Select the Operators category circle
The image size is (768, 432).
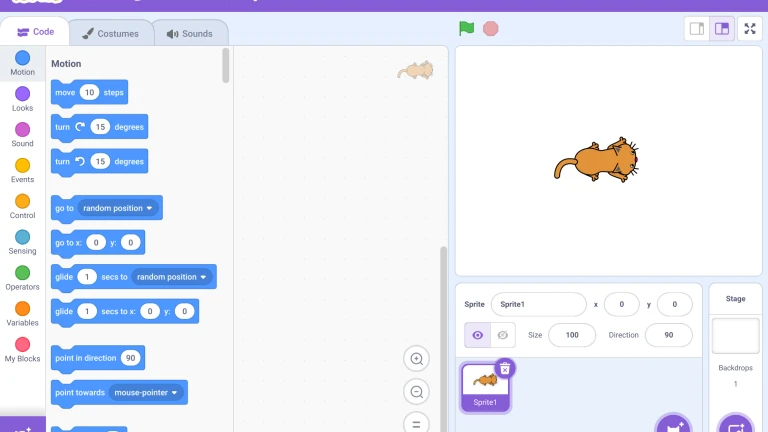pyautogui.click(x=23, y=273)
